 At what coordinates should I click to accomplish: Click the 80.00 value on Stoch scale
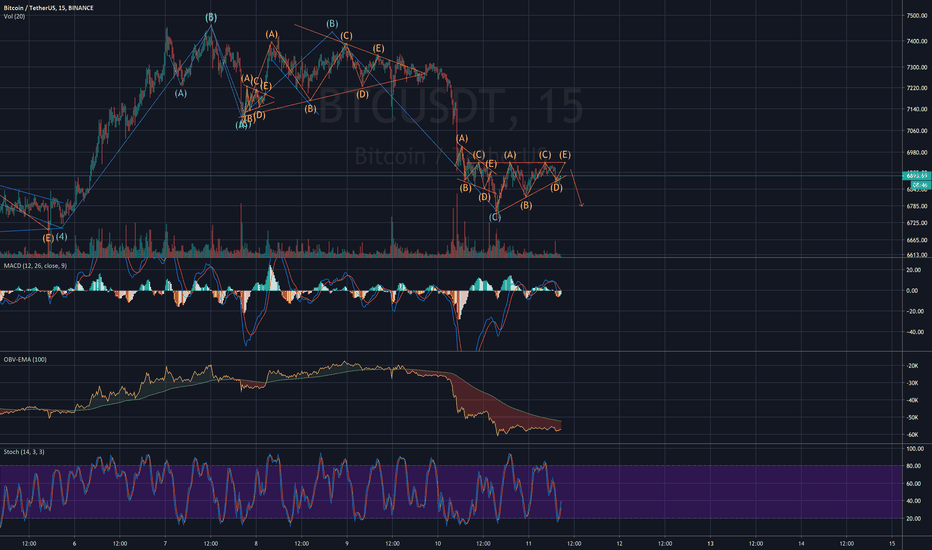tap(914, 467)
